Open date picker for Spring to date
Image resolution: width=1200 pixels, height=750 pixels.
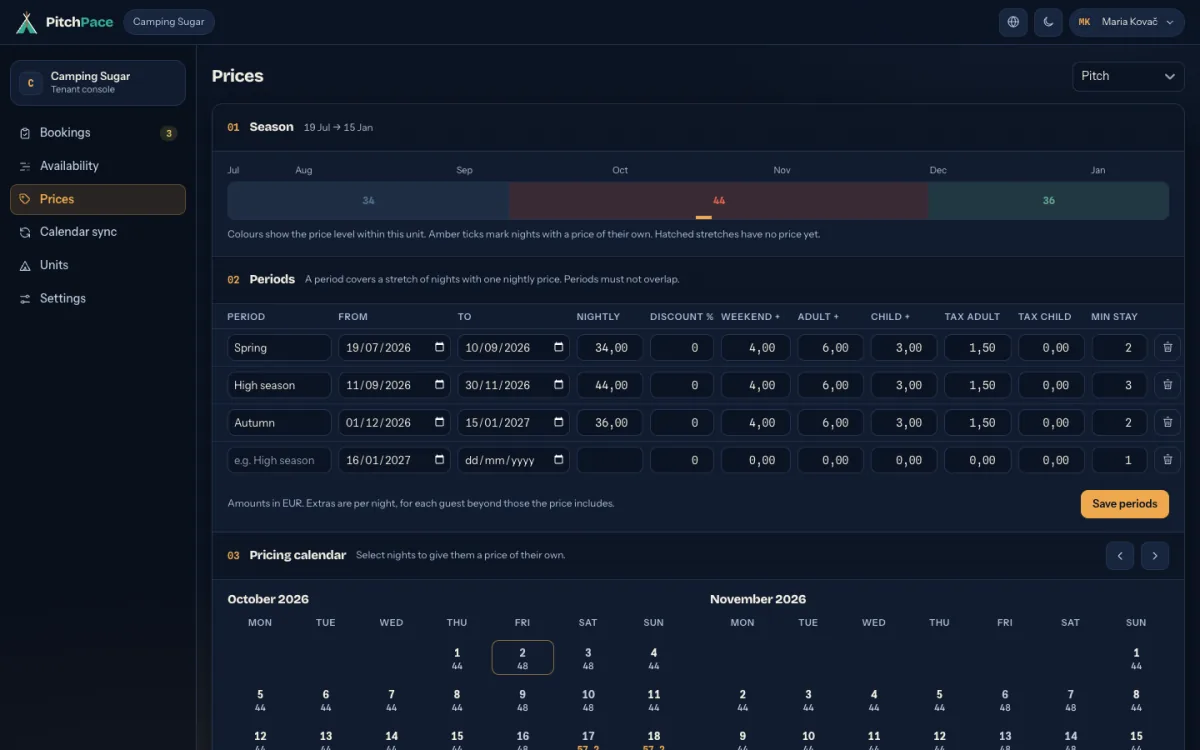[x=559, y=348]
